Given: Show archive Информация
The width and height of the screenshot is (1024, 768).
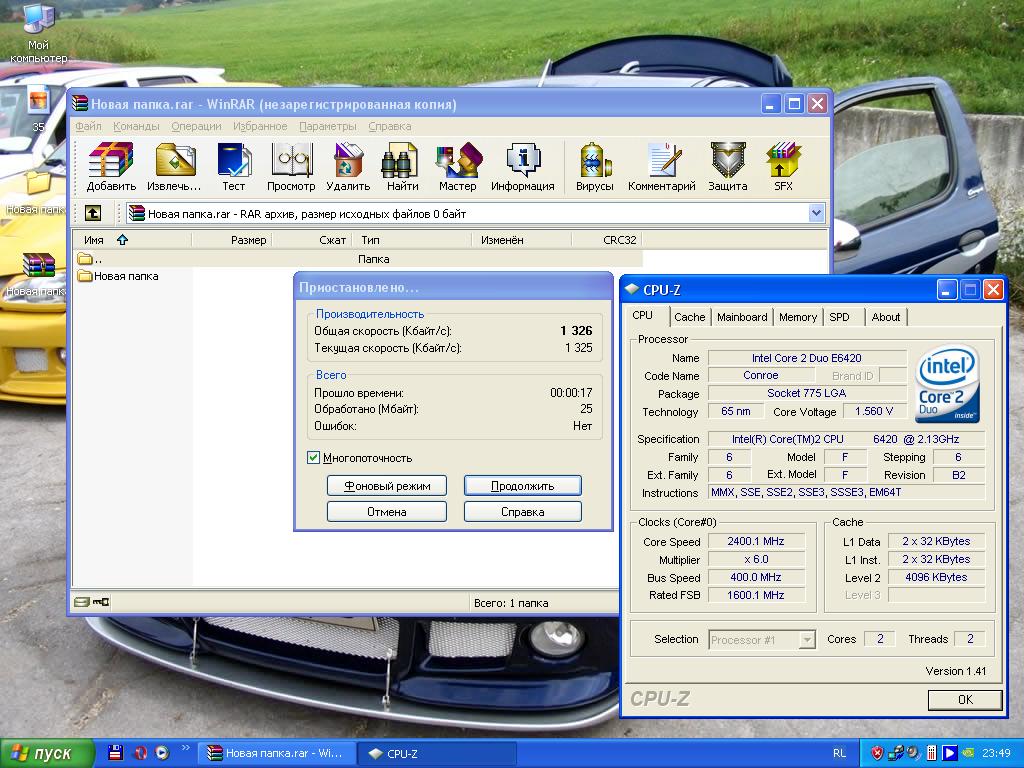Looking at the screenshot, I should click(522, 167).
